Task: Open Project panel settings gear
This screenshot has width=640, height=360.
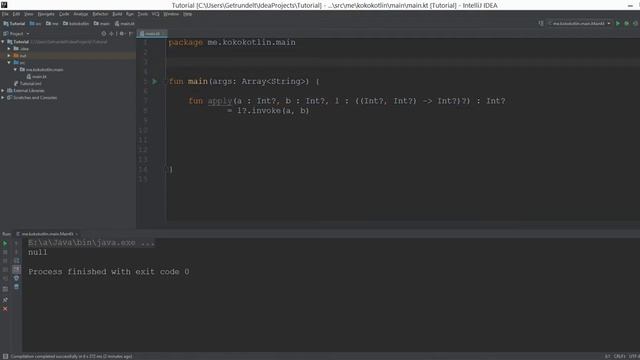Action: click(x=122, y=33)
